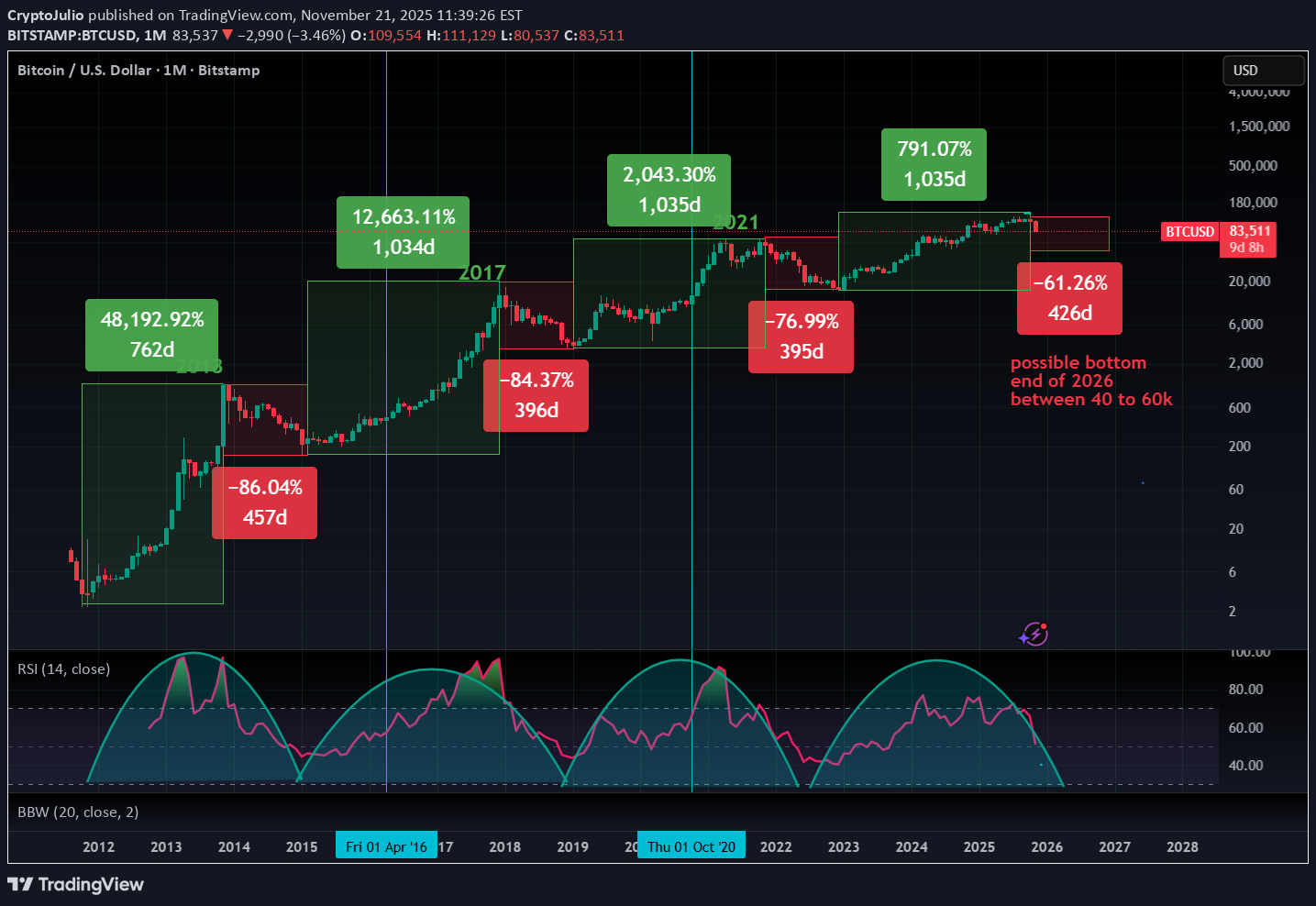This screenshot has height=906, width=1316.
Task: Click the CryptoJulio author name
Action: click(45, 15)
